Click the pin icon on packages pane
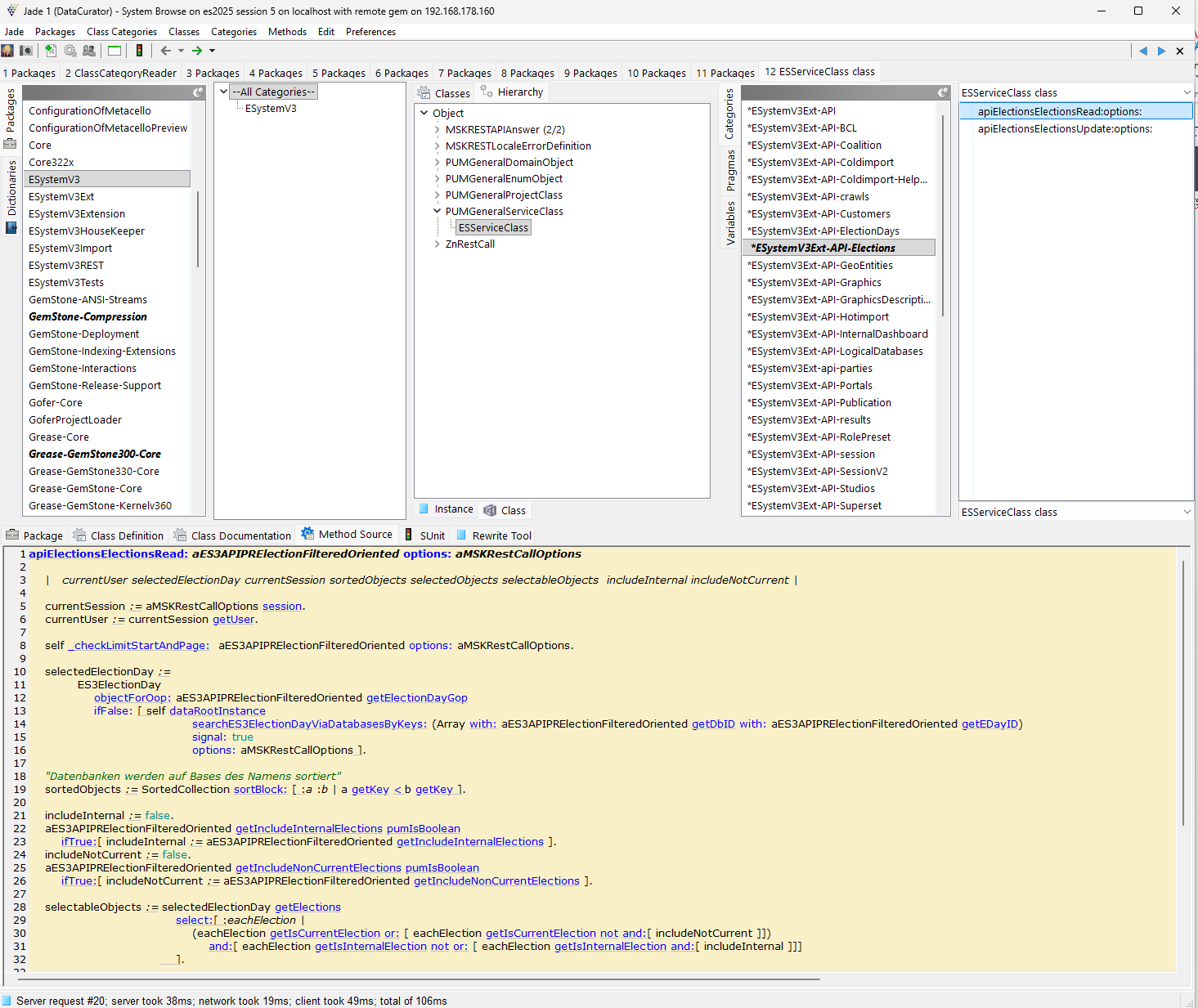This screenshot has width=1198, height=1008. point(198,92)
